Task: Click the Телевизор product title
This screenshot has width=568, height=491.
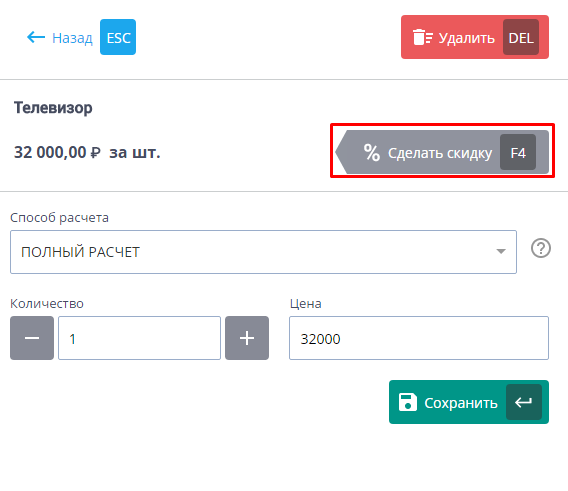Action: click(53, 108)
